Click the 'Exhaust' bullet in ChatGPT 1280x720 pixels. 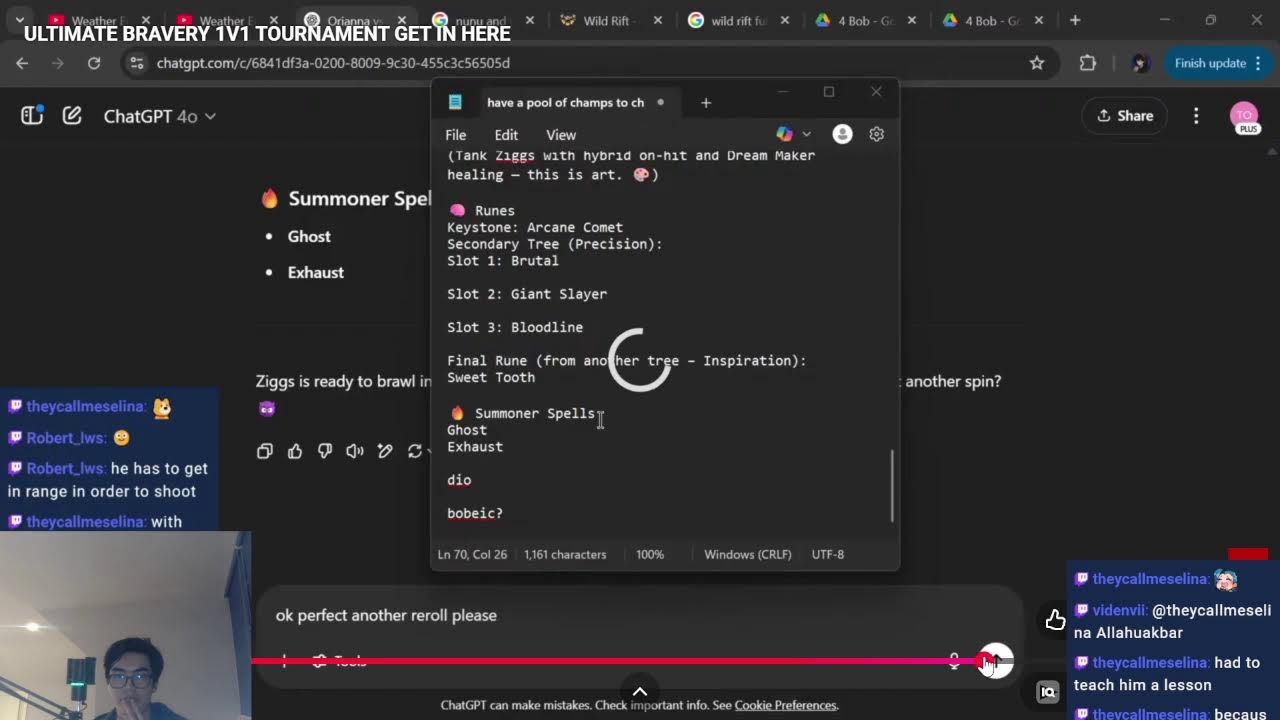coord(316,272)
